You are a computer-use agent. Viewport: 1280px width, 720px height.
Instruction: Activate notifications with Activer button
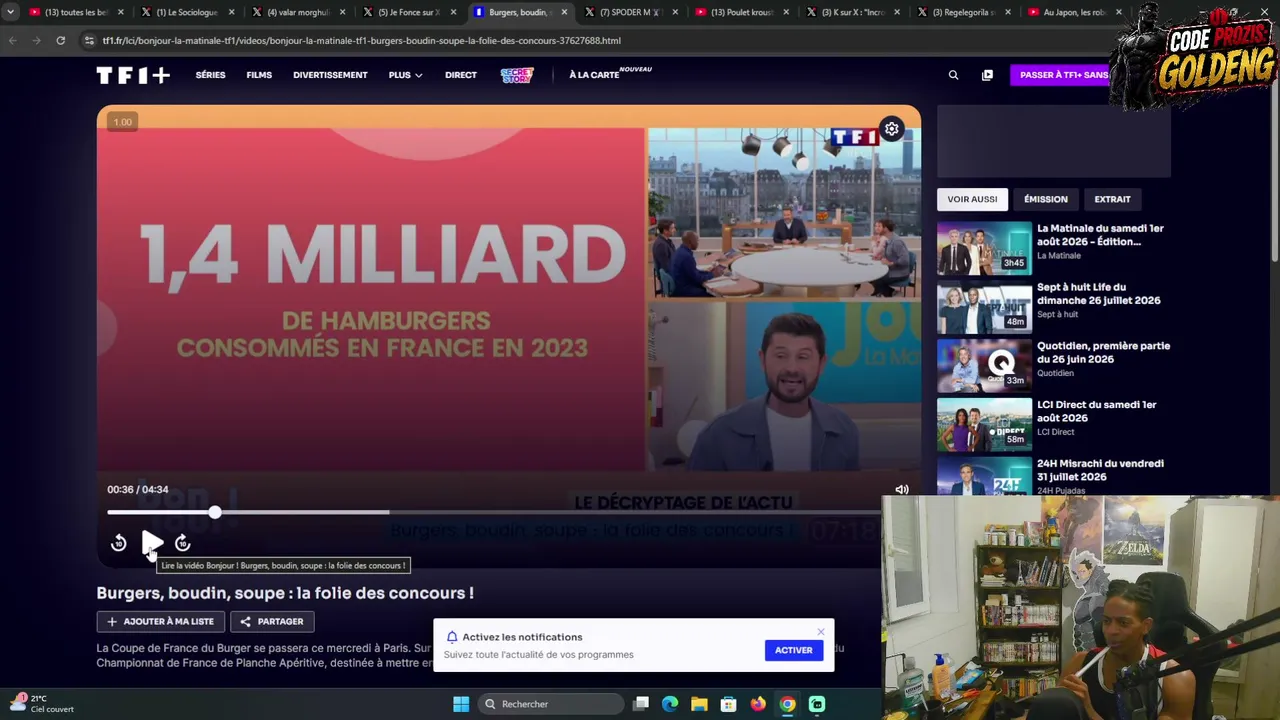(x=794, y=650)
